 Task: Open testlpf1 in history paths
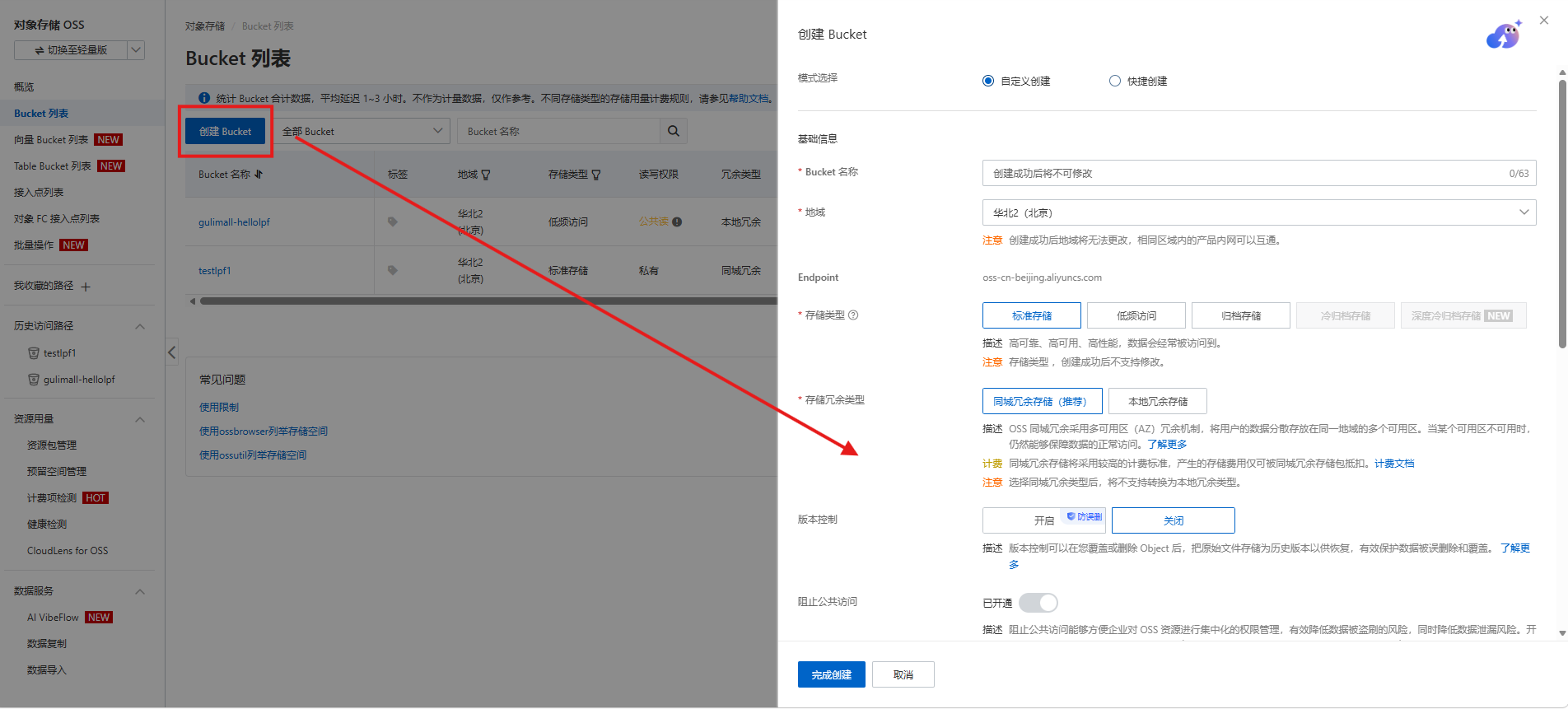(x=59, y=353)
